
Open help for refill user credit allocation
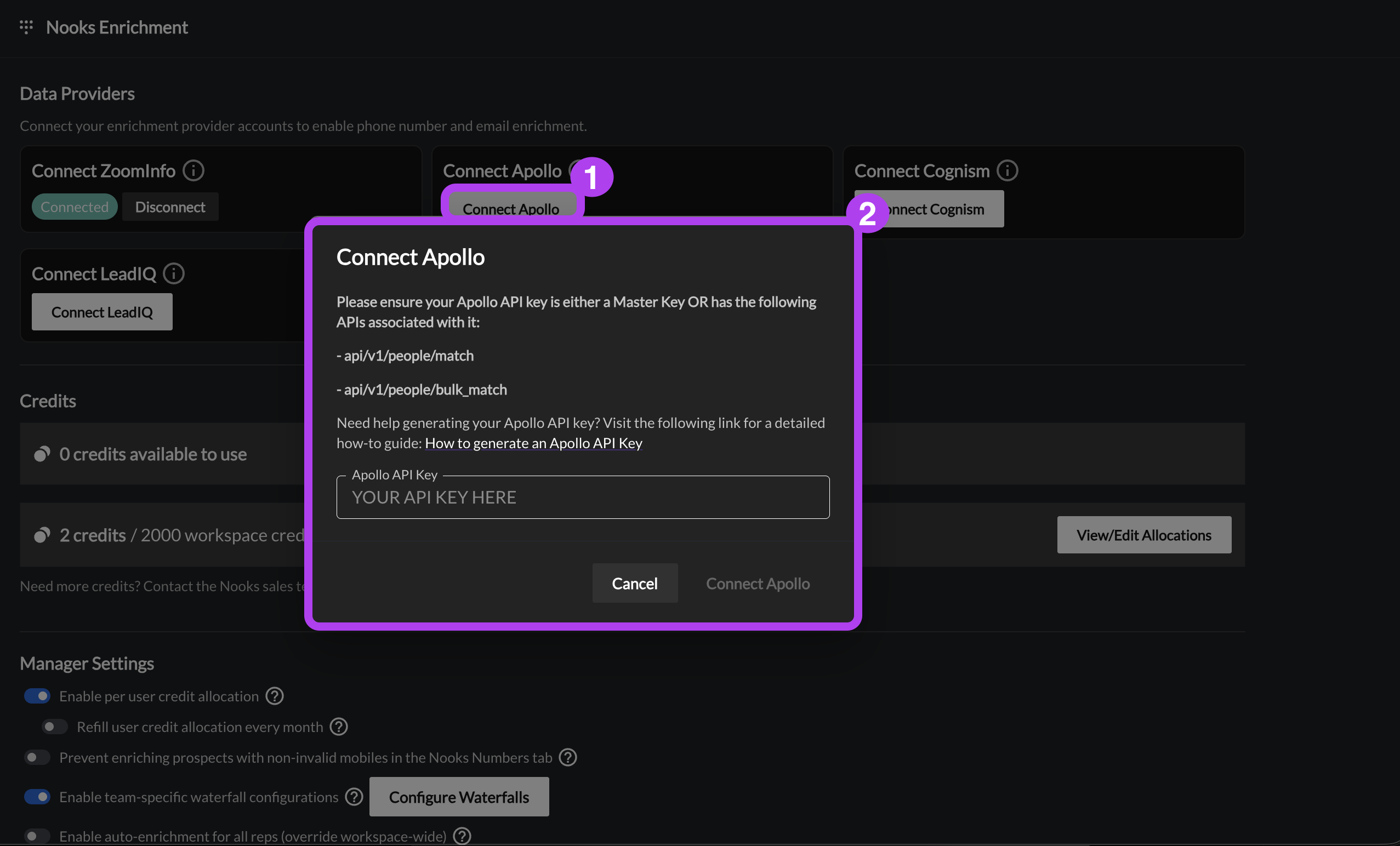point(339,727)
